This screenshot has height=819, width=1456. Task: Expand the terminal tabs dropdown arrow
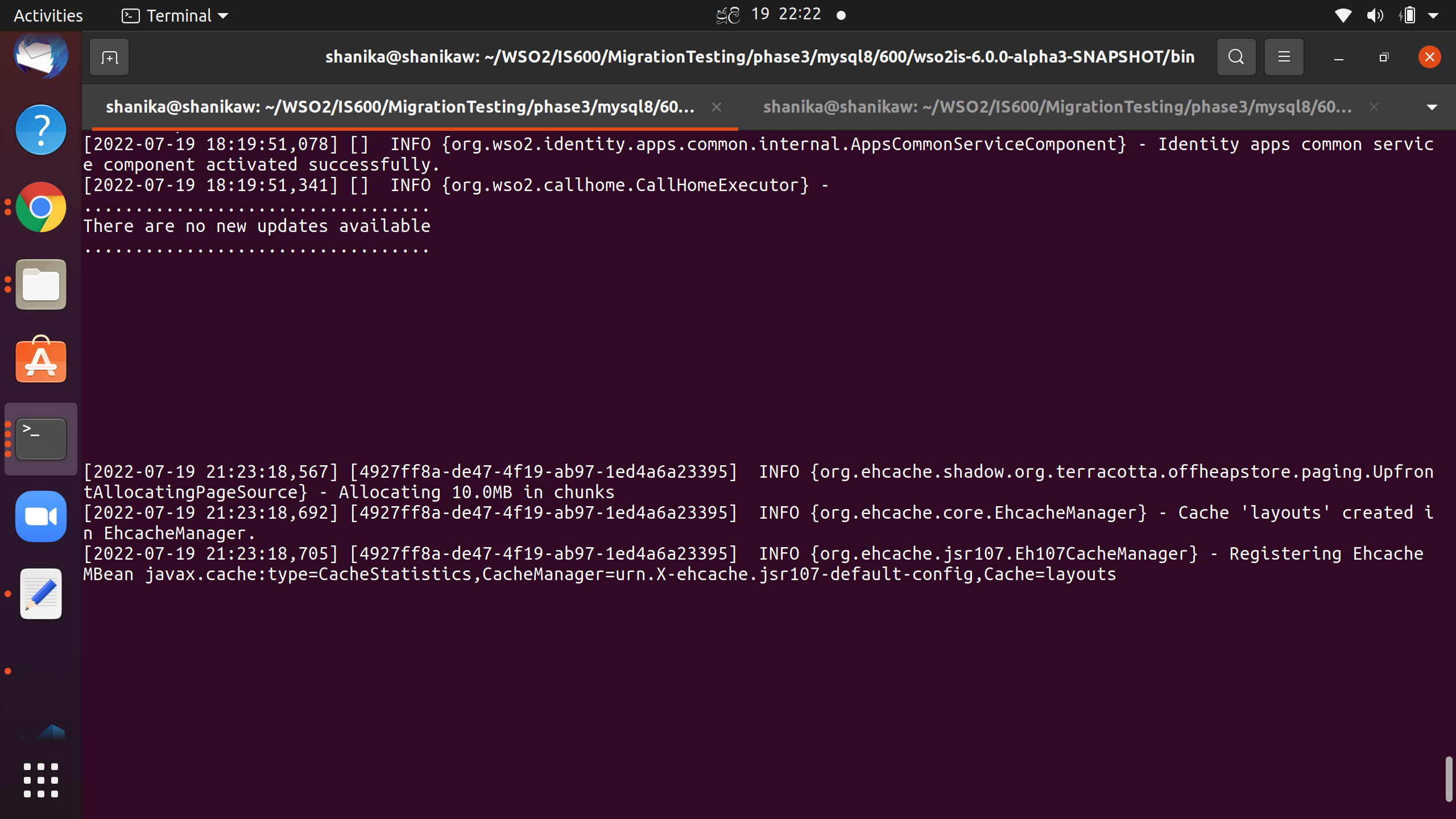point(1432,107)
